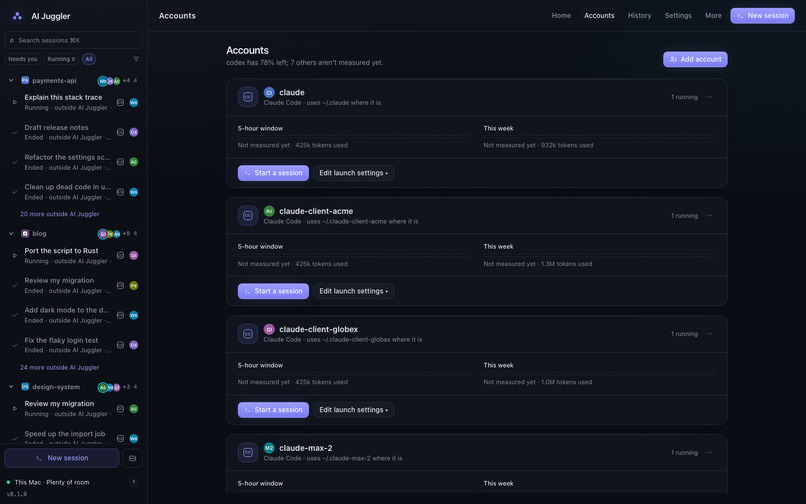Show 24 more outside AI Juggler

pyautogui.click(x=60, y=368)
